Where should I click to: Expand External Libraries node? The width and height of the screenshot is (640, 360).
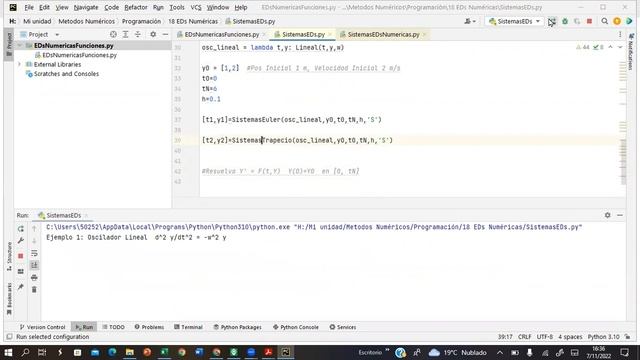pos(19,64)
